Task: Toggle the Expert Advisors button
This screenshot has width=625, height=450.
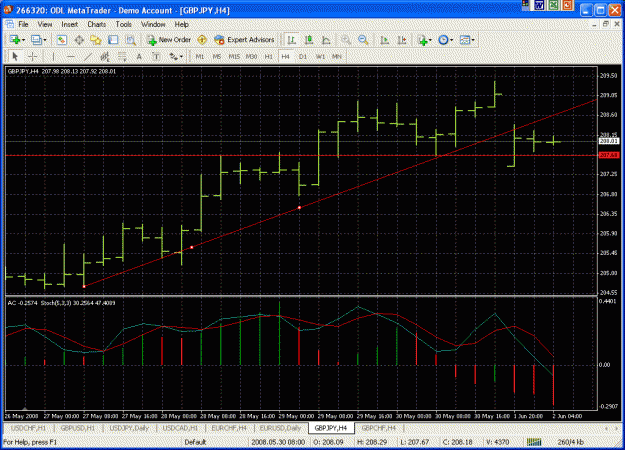Action: [x=244, y=40]
